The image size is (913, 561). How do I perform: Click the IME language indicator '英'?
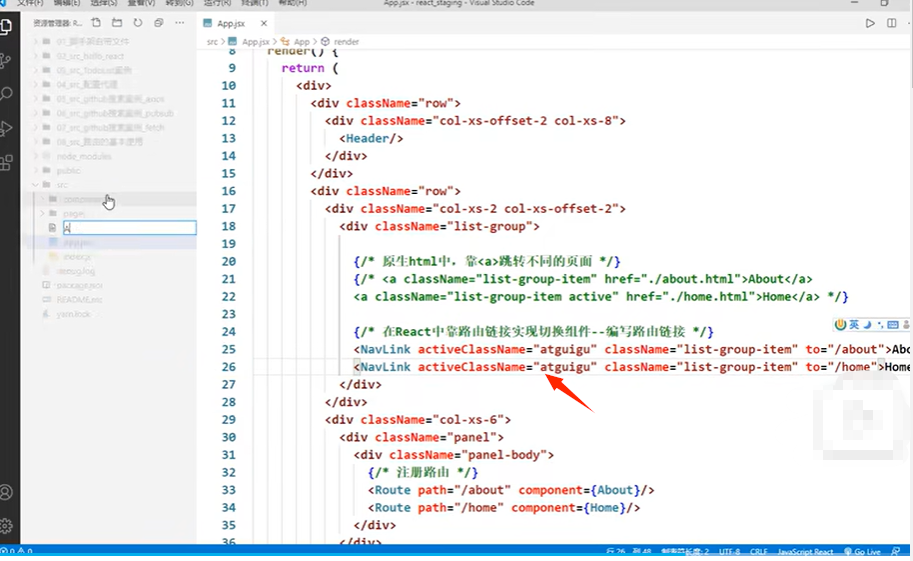pos(854,324)
